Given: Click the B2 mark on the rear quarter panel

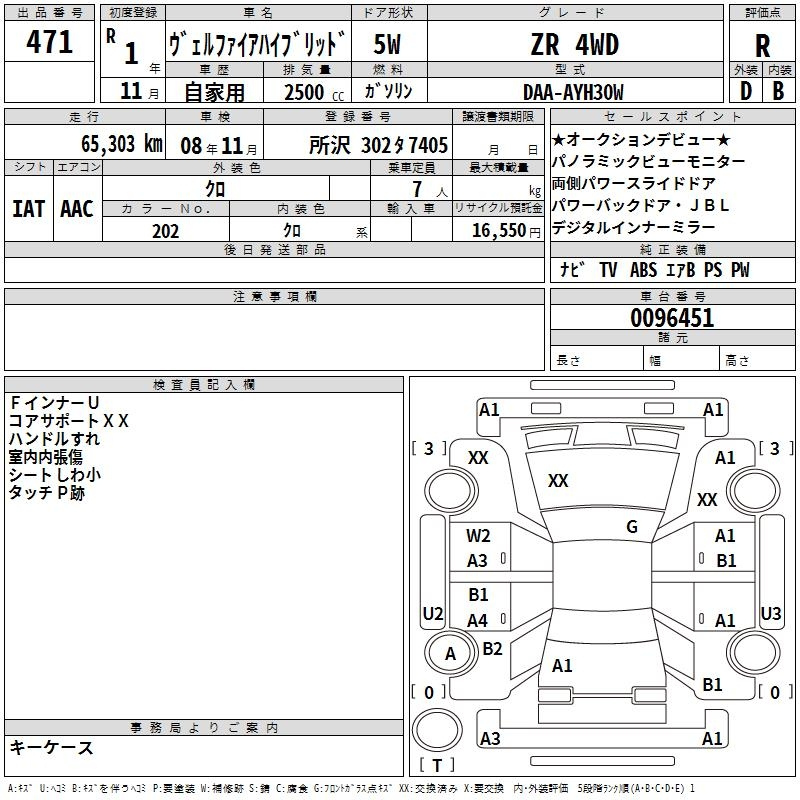Looking at the screenshot, I should (492, 648).
